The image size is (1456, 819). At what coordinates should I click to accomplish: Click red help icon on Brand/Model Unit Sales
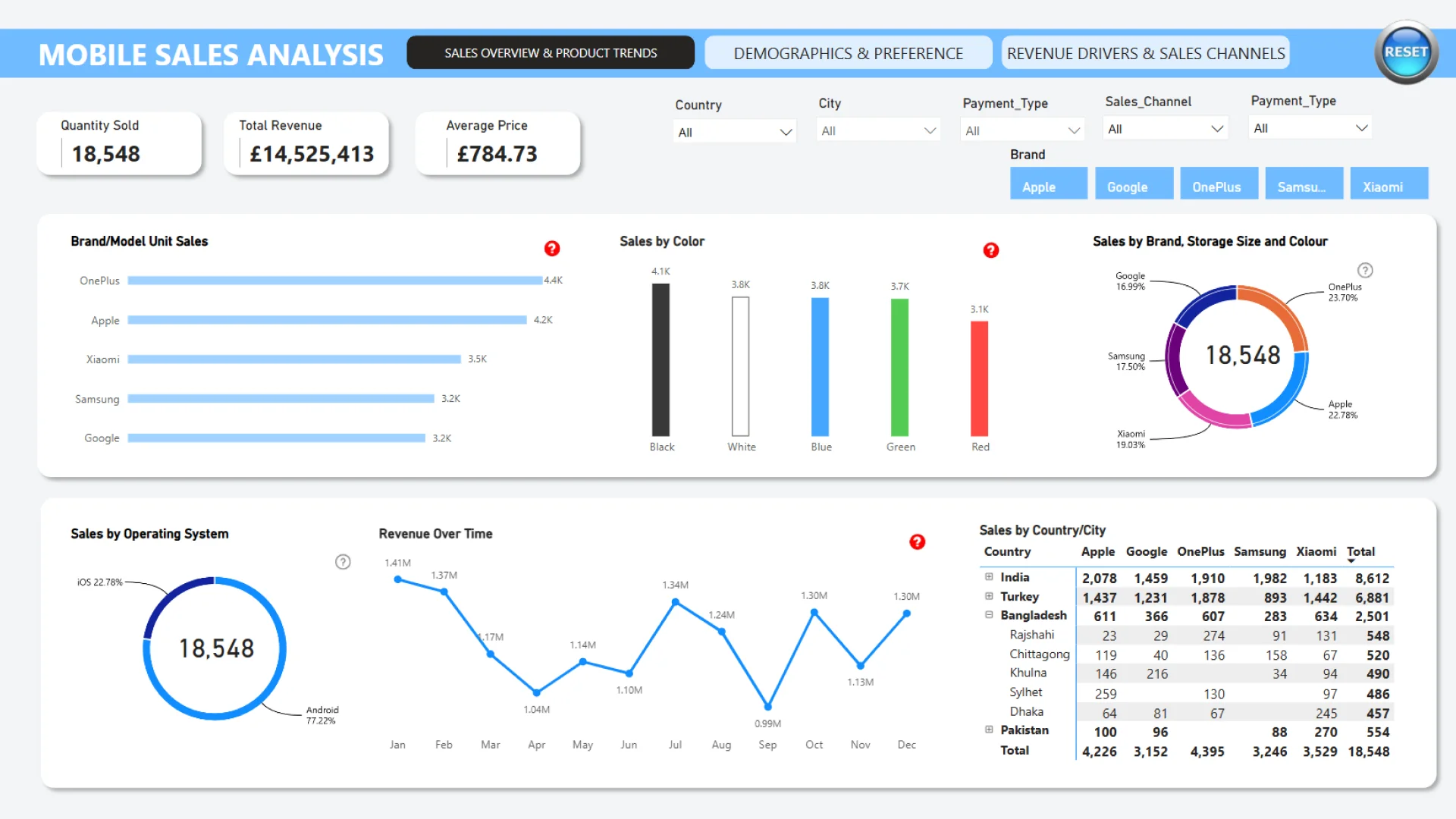click(552, 249)
